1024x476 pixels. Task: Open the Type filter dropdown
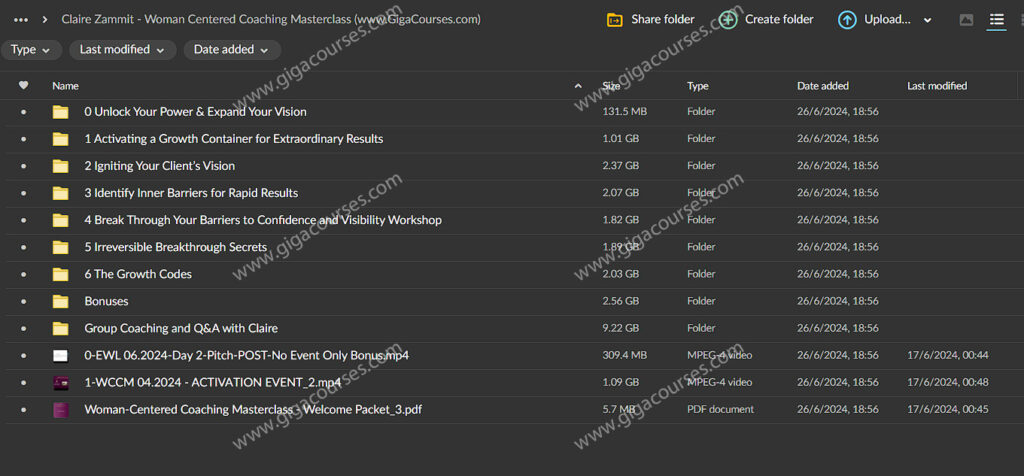(32, 50)
